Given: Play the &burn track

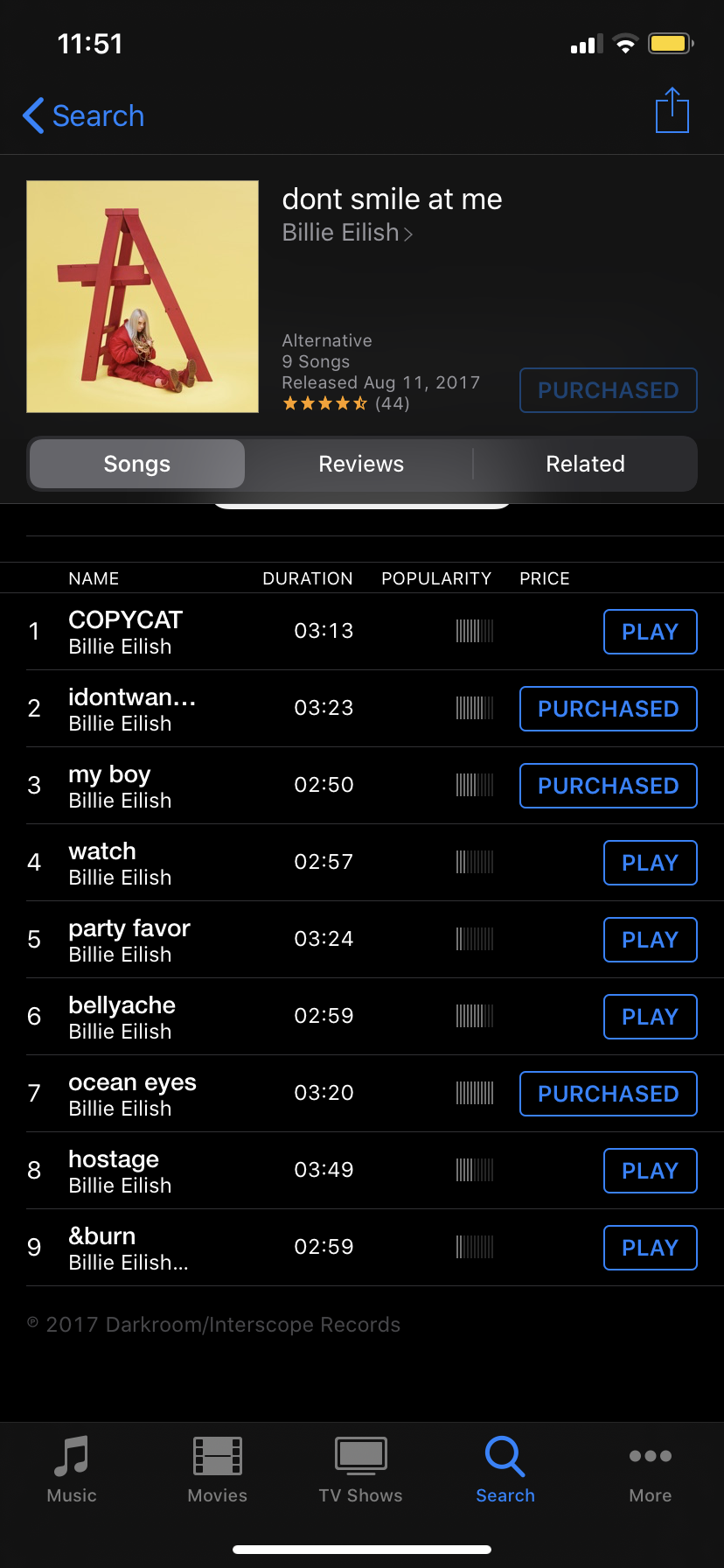Looking at the screenshot, I should click(x=650, y=1248).
